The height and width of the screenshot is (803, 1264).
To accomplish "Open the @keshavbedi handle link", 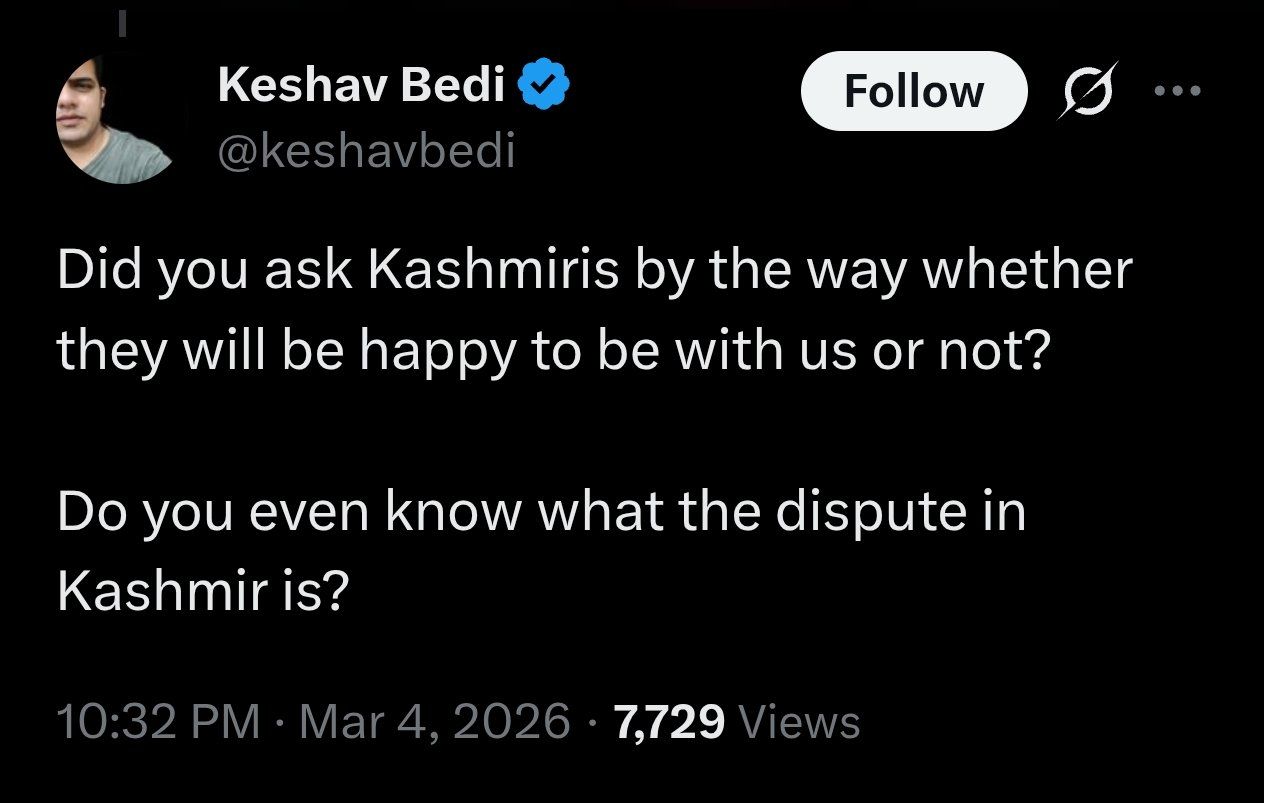I will [366, 151].
